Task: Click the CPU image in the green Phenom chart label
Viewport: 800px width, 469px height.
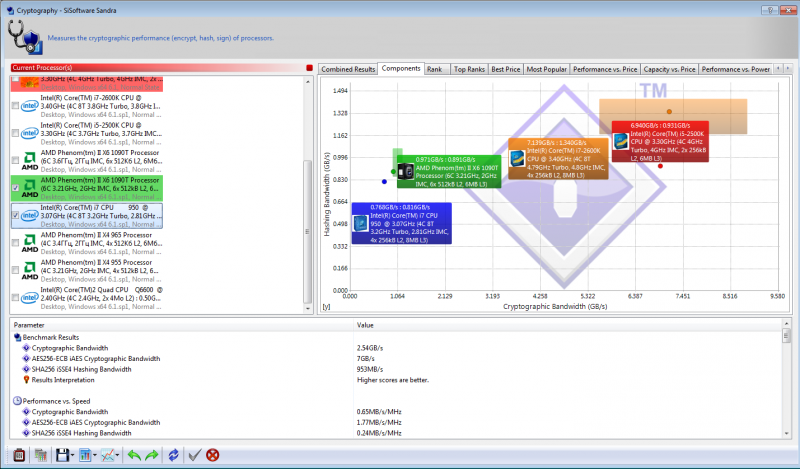Action: point(406,171)
